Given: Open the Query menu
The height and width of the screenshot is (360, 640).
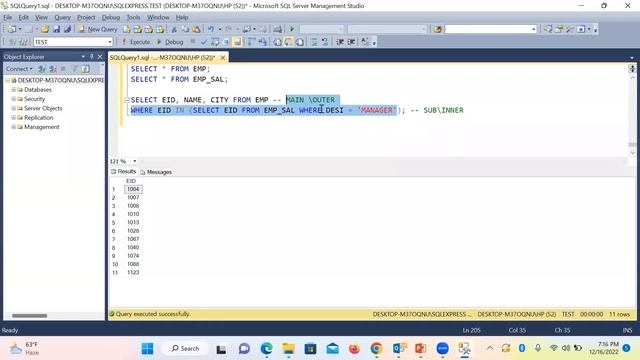Looking at the screenshot, I should 62,17.
